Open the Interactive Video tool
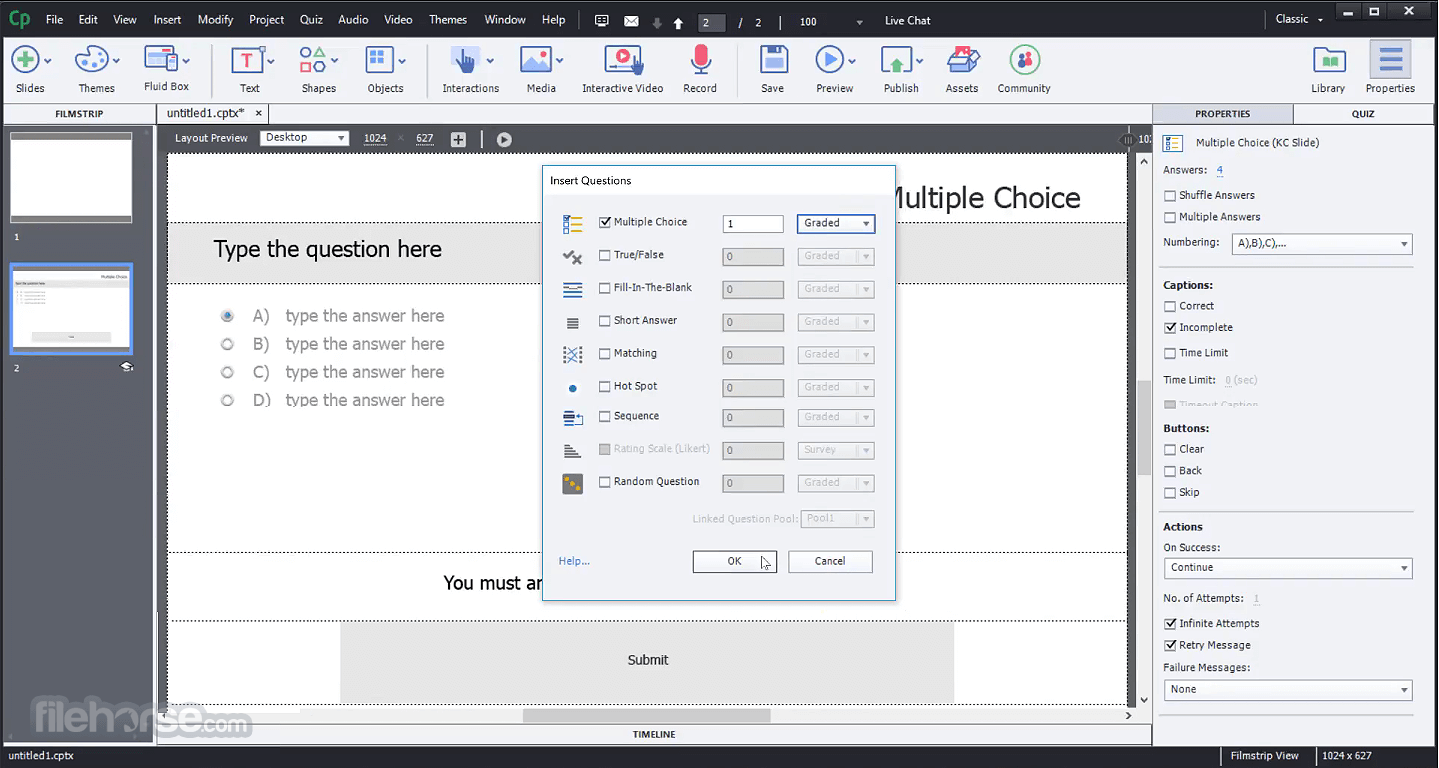Viewport: 1439px width, 768px height. [623, 62]
